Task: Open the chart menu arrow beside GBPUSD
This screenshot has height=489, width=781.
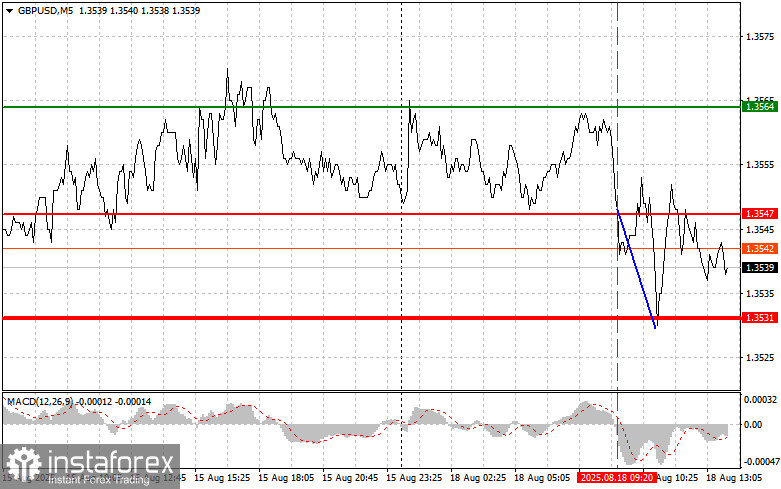Action: point(9,10)
